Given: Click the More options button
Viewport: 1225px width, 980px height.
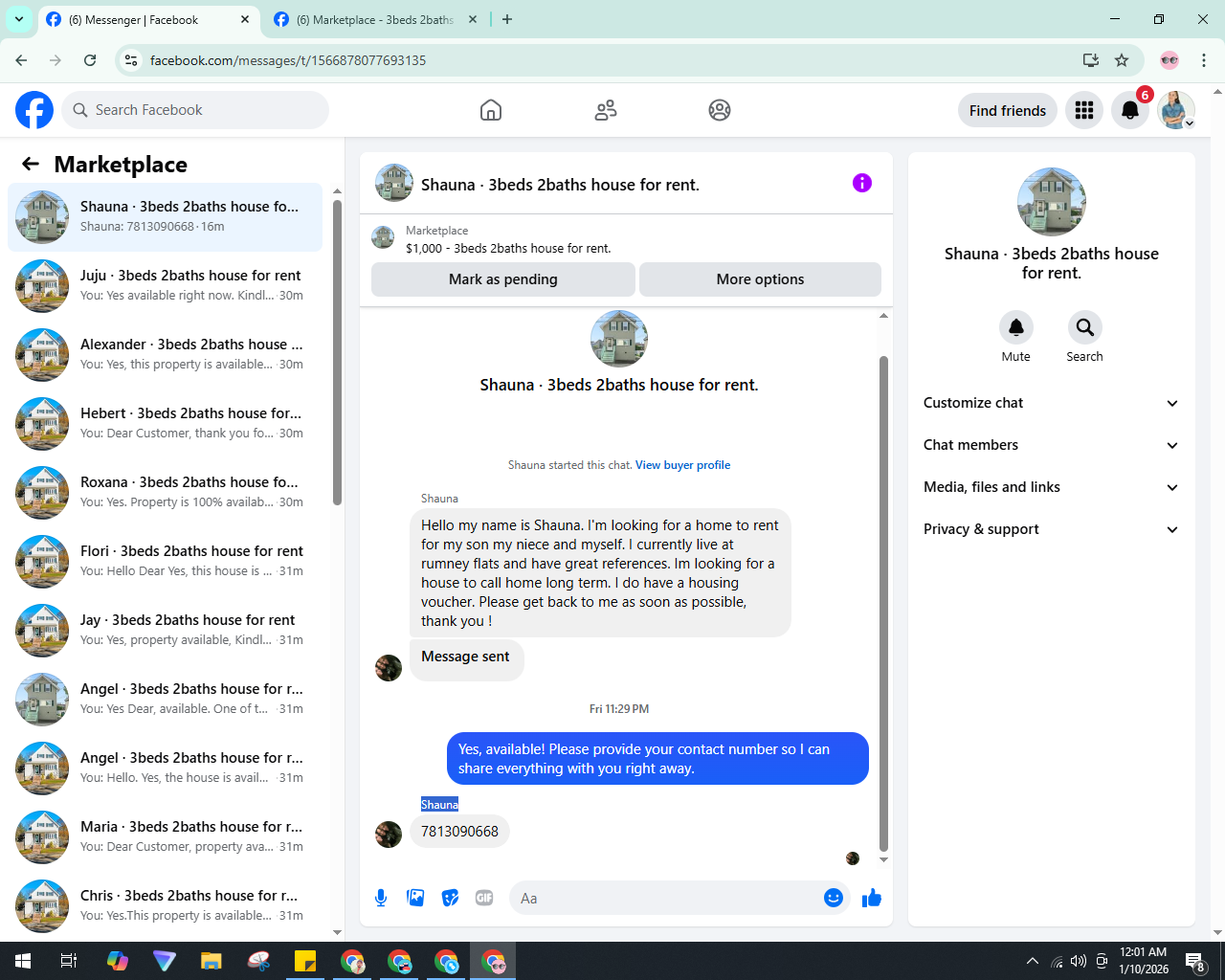Looking at the screenshot, I should [760, 279].
